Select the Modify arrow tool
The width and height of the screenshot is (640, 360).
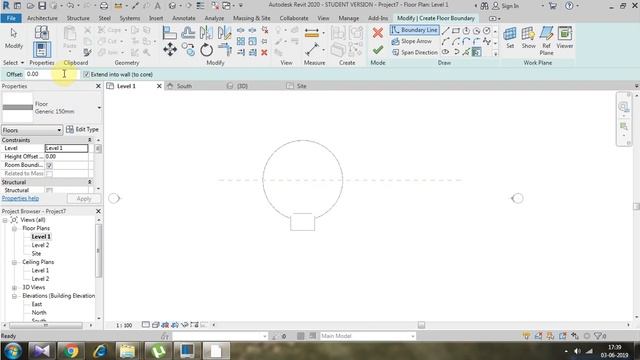[13, 38]
